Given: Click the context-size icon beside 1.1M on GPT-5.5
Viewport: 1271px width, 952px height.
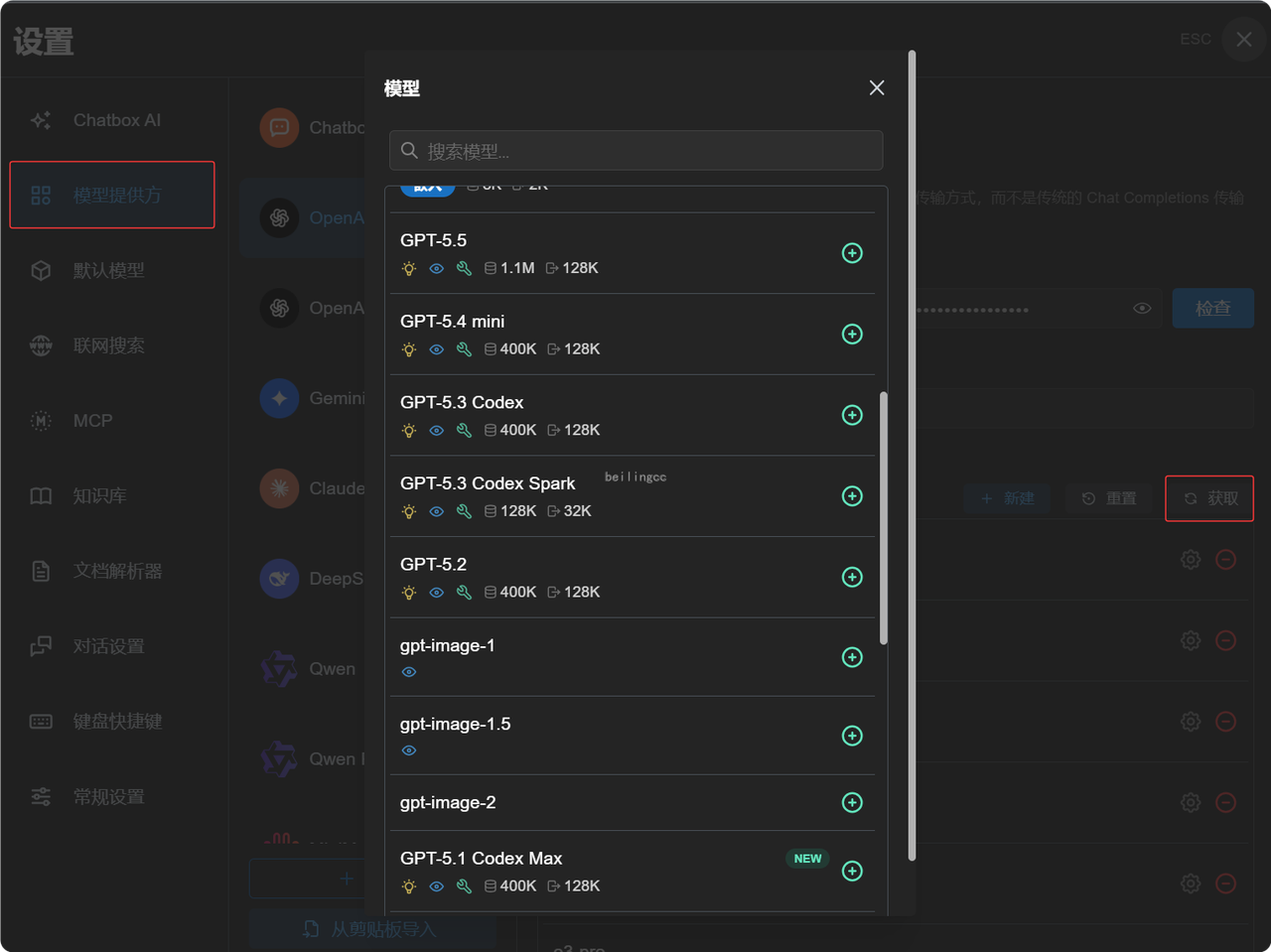Looking at the screenshot, I should tap(491, 268).
